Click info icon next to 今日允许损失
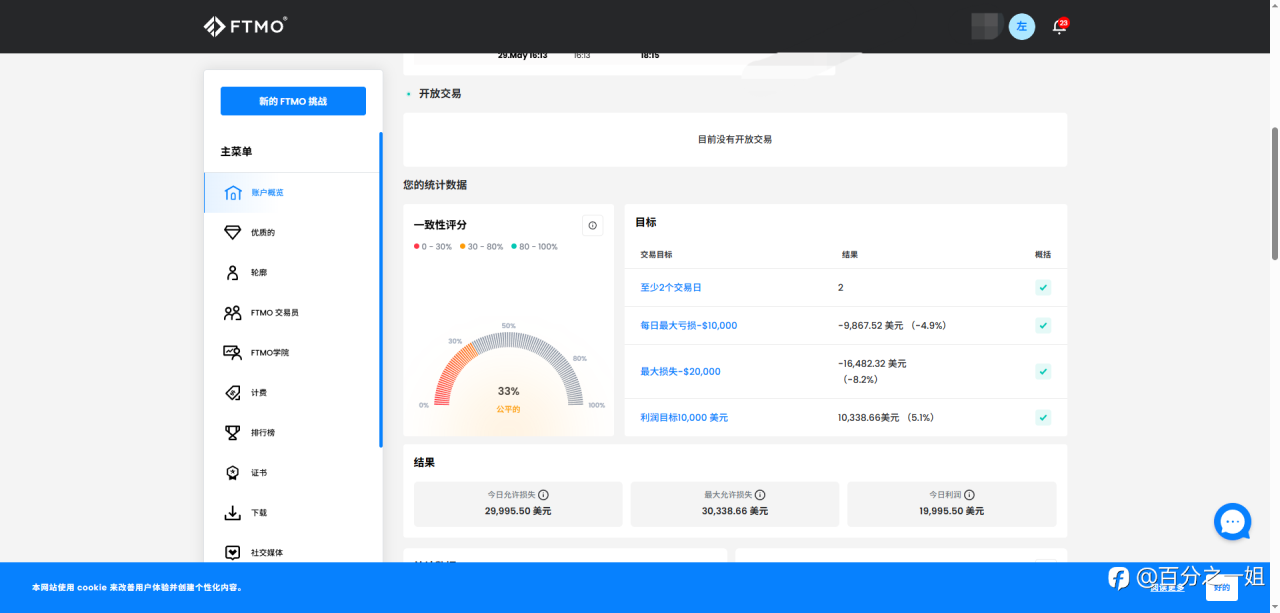1280x613 pixels. tap(544, 495)
